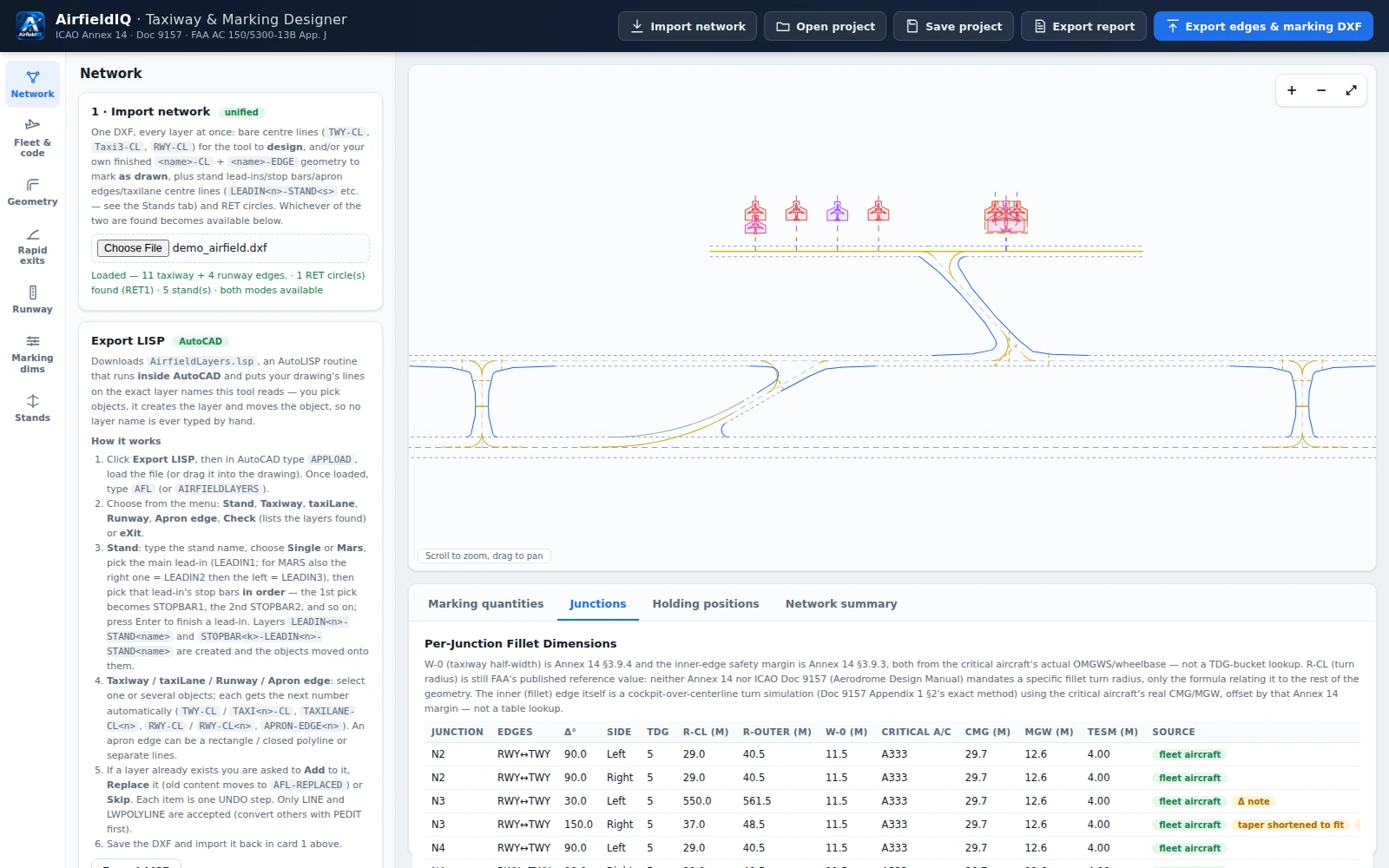The image size is (1389, 868).
Task: Click Choose File for DXF import
Action: (x=133, y=248)
